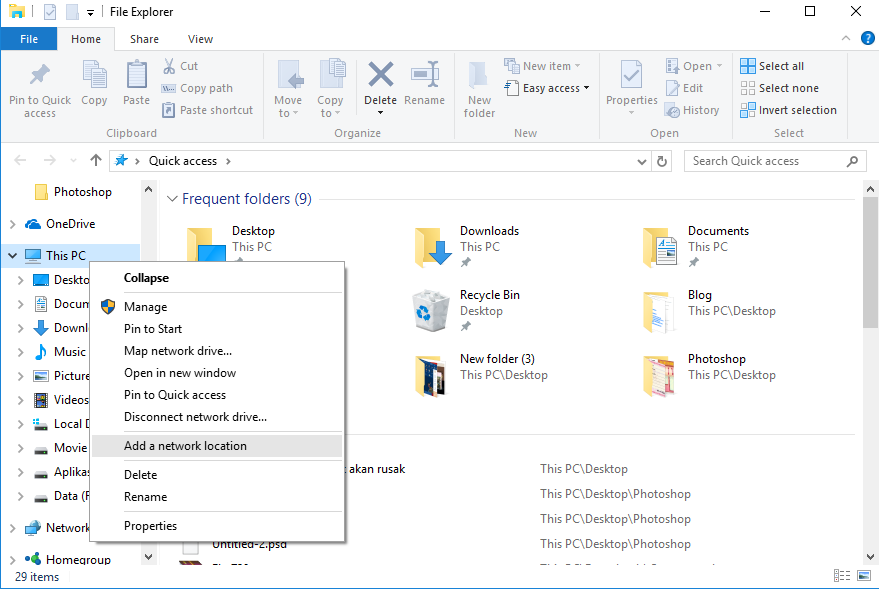Collapse the This PC tree node
Screen dimensions: 879x589
[12, 256]
